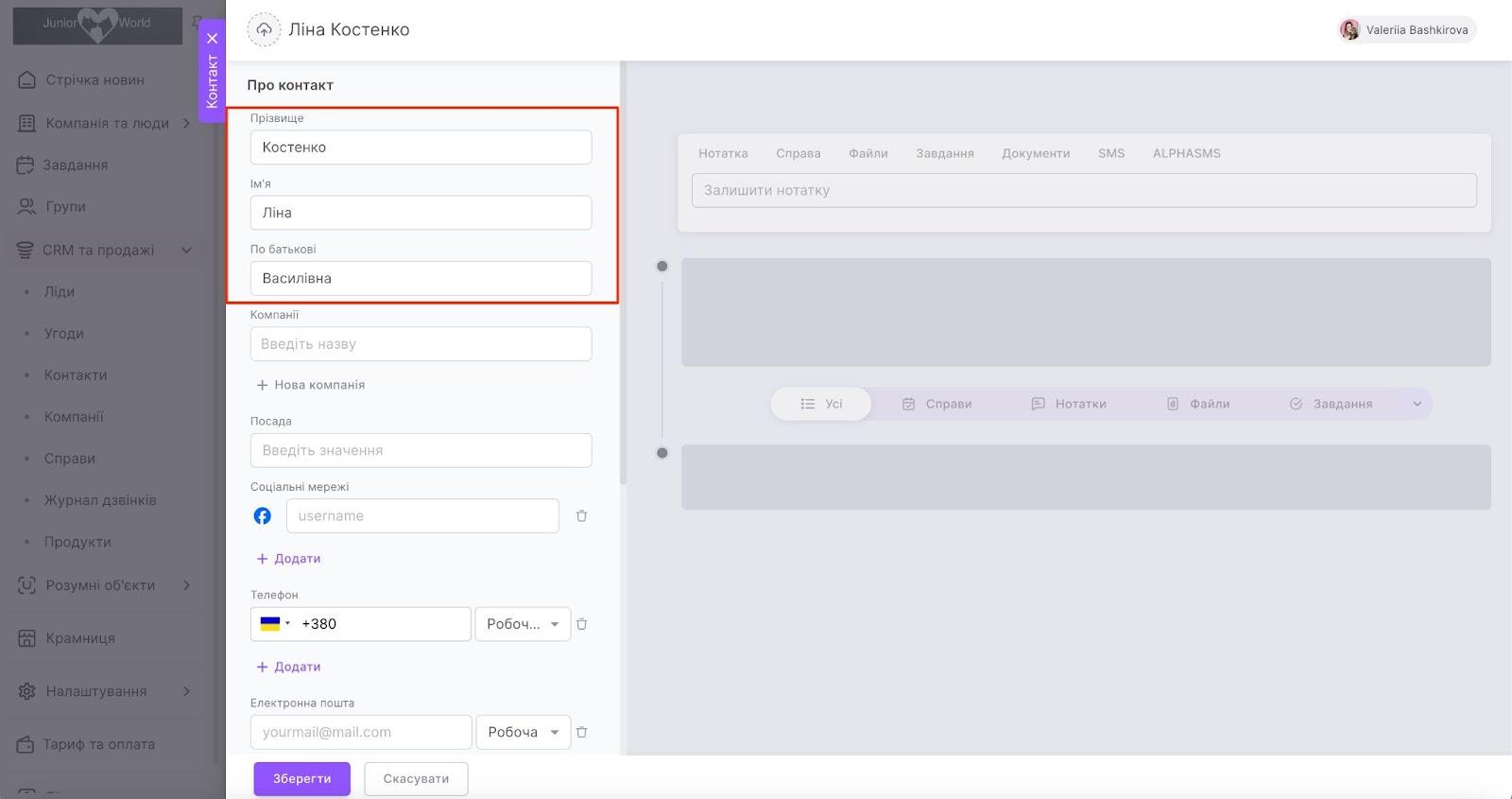Go to Крамниця in the sidebar
1512x799 pixels.
80,638
